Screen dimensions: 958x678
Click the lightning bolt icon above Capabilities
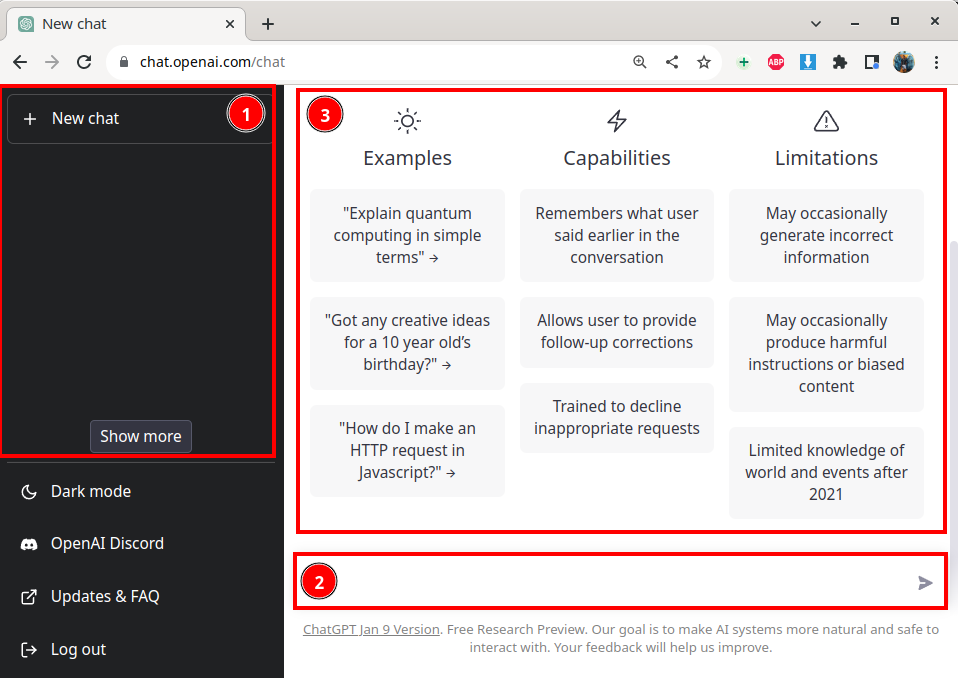point(616,121)
